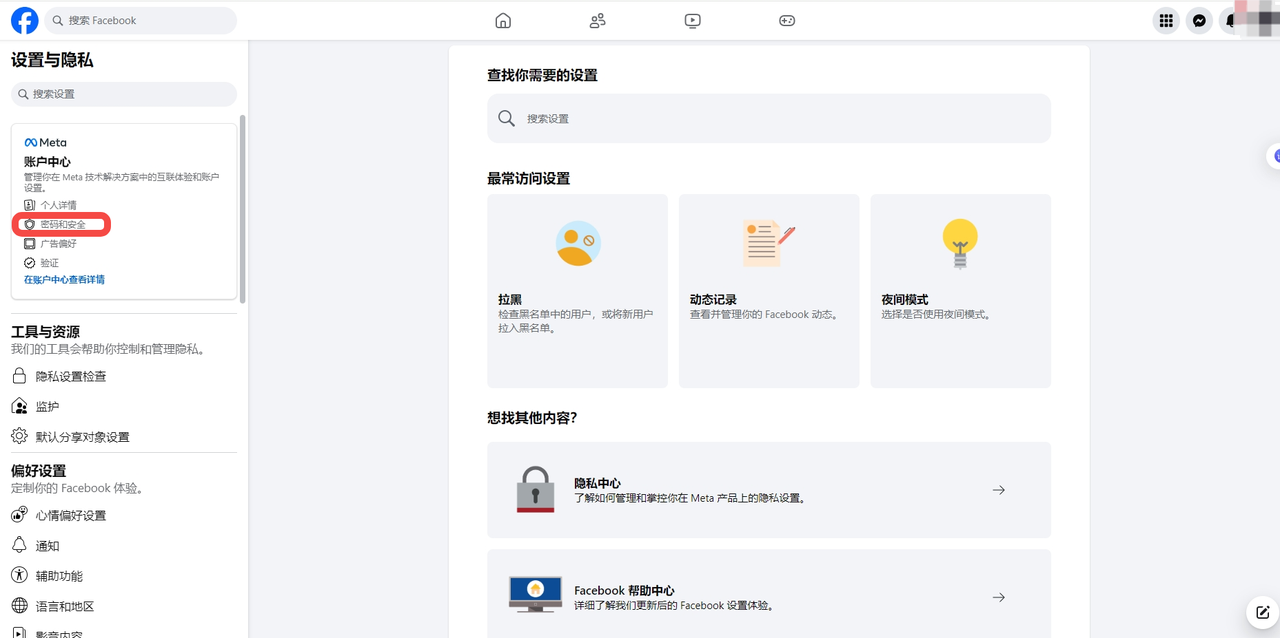Click arrow on Facebook 帮助中心 row
The height and width of the screenshot is (638, 1280).
(x=999, y=597)
